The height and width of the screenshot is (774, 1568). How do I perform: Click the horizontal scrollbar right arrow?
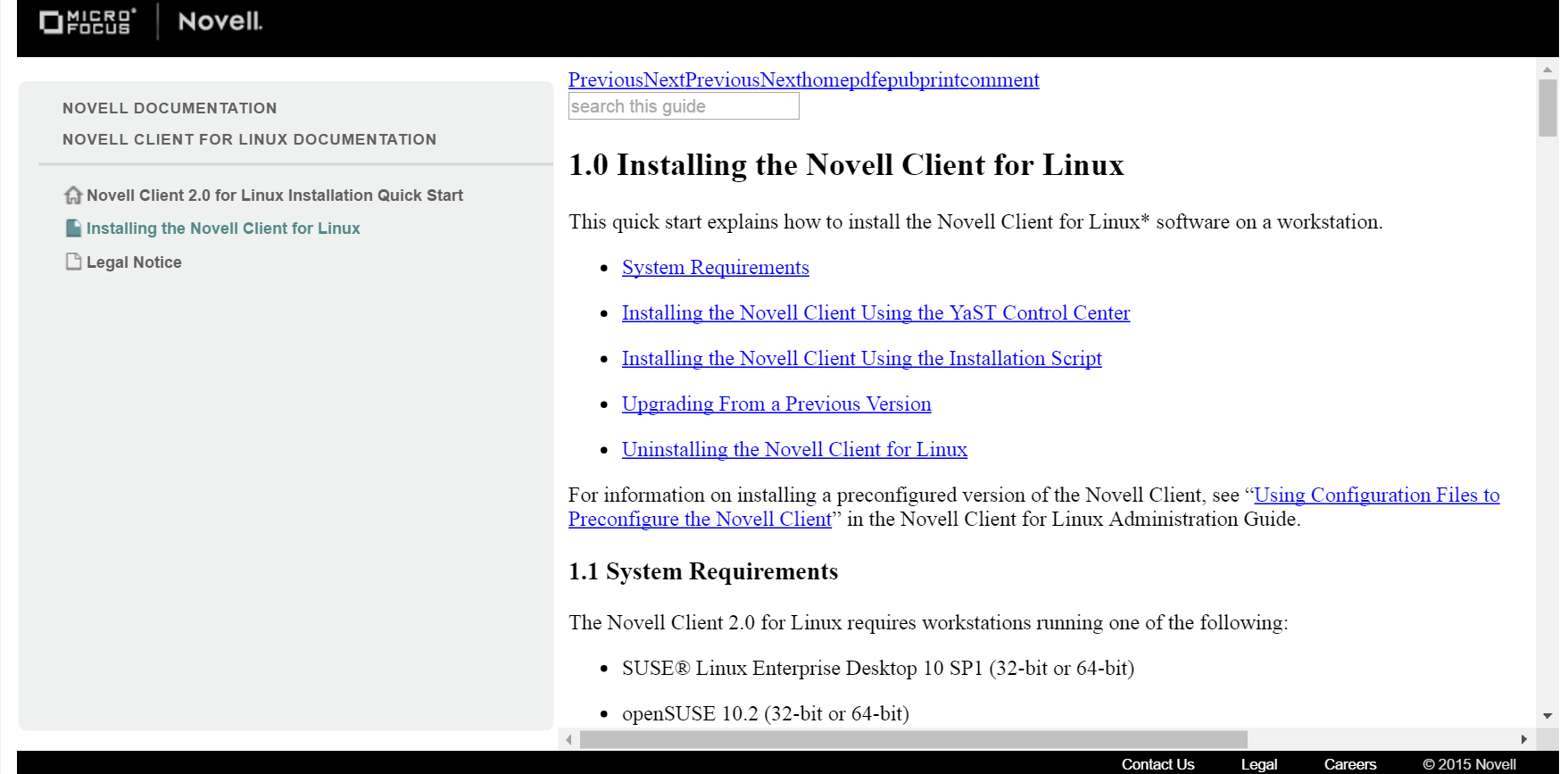[x=1523, y=739]
